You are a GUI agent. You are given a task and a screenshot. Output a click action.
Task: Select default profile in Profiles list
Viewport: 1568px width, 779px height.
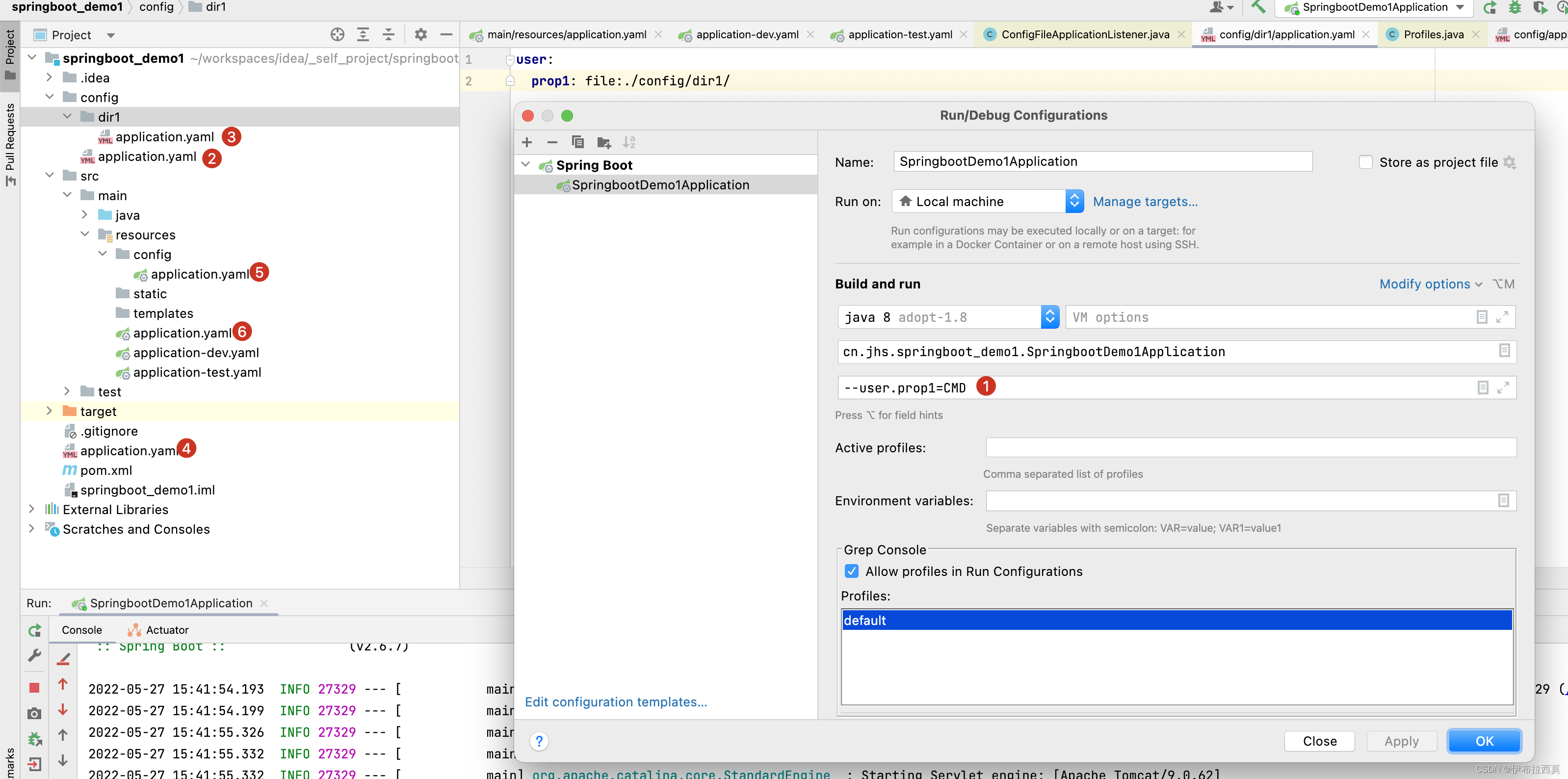pos(1176,620)
